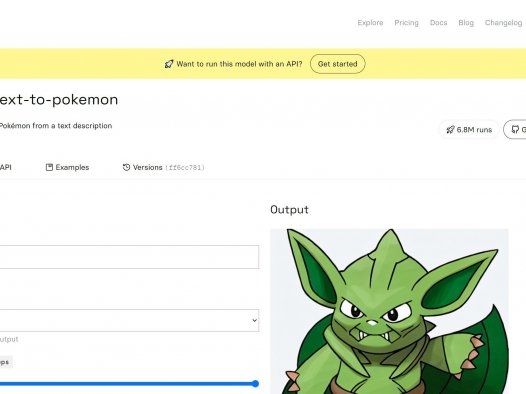Focus the prompt text input field
The height and width of the screenshot is (394, 526).
click(129, 257)
